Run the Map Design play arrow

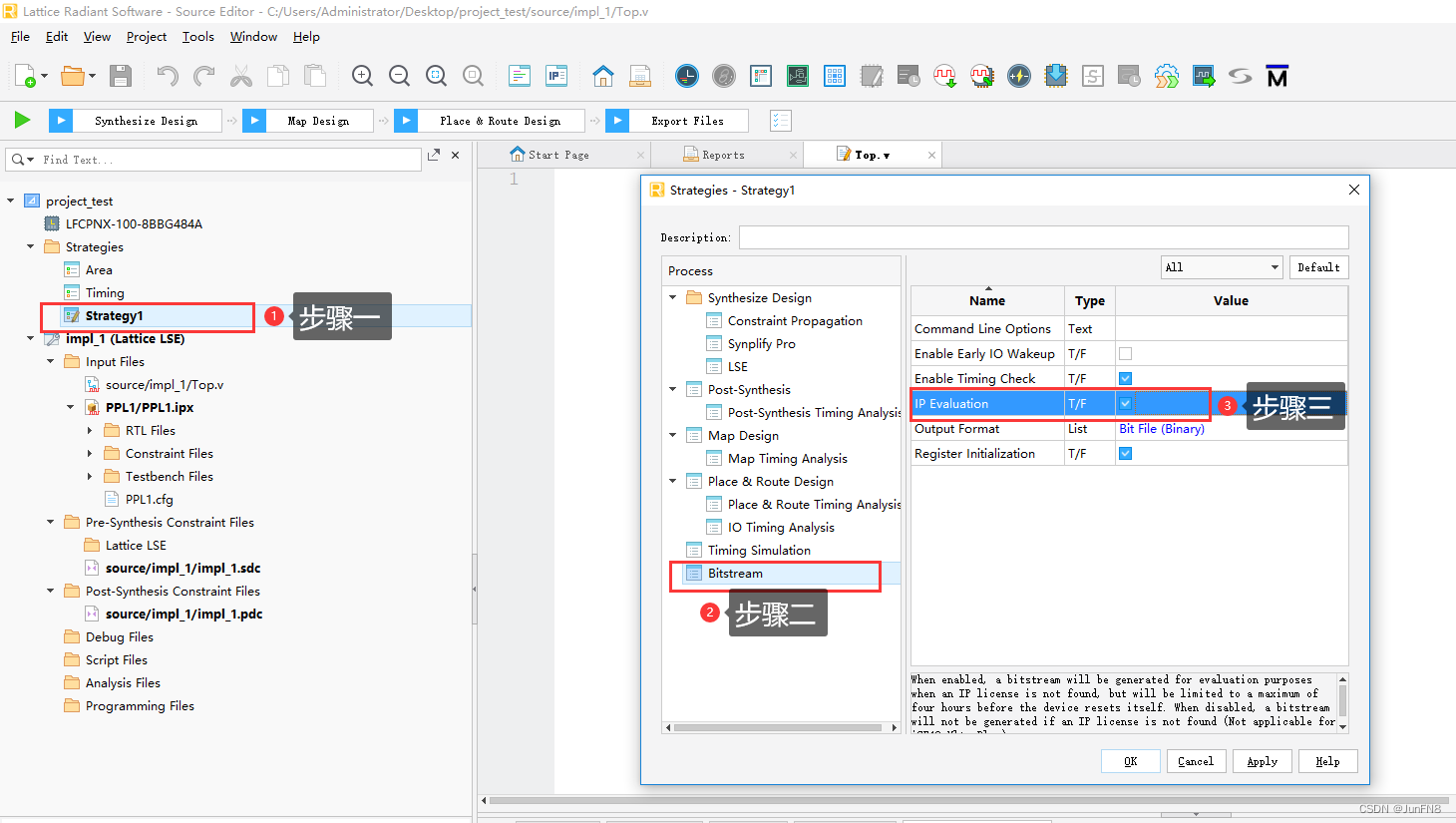point(254,121)
